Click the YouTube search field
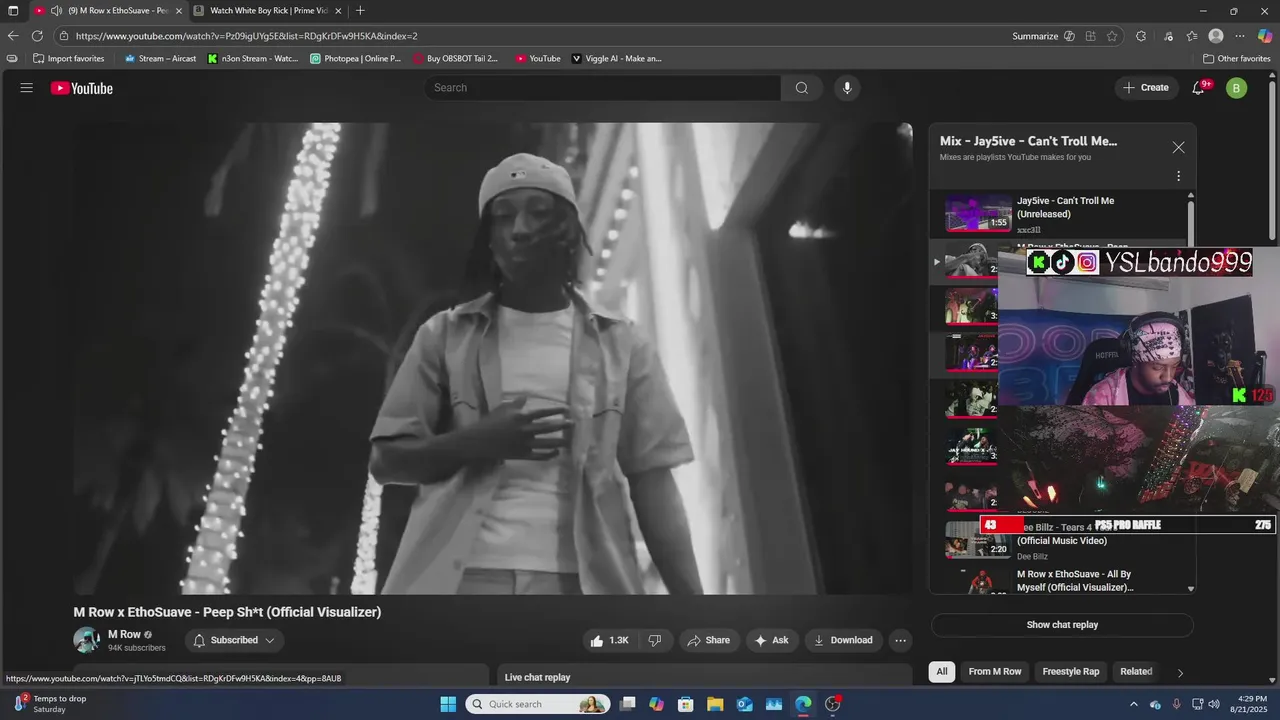Image resolution: width=1280 pixels, height=720 pixels. pos(603,88)
